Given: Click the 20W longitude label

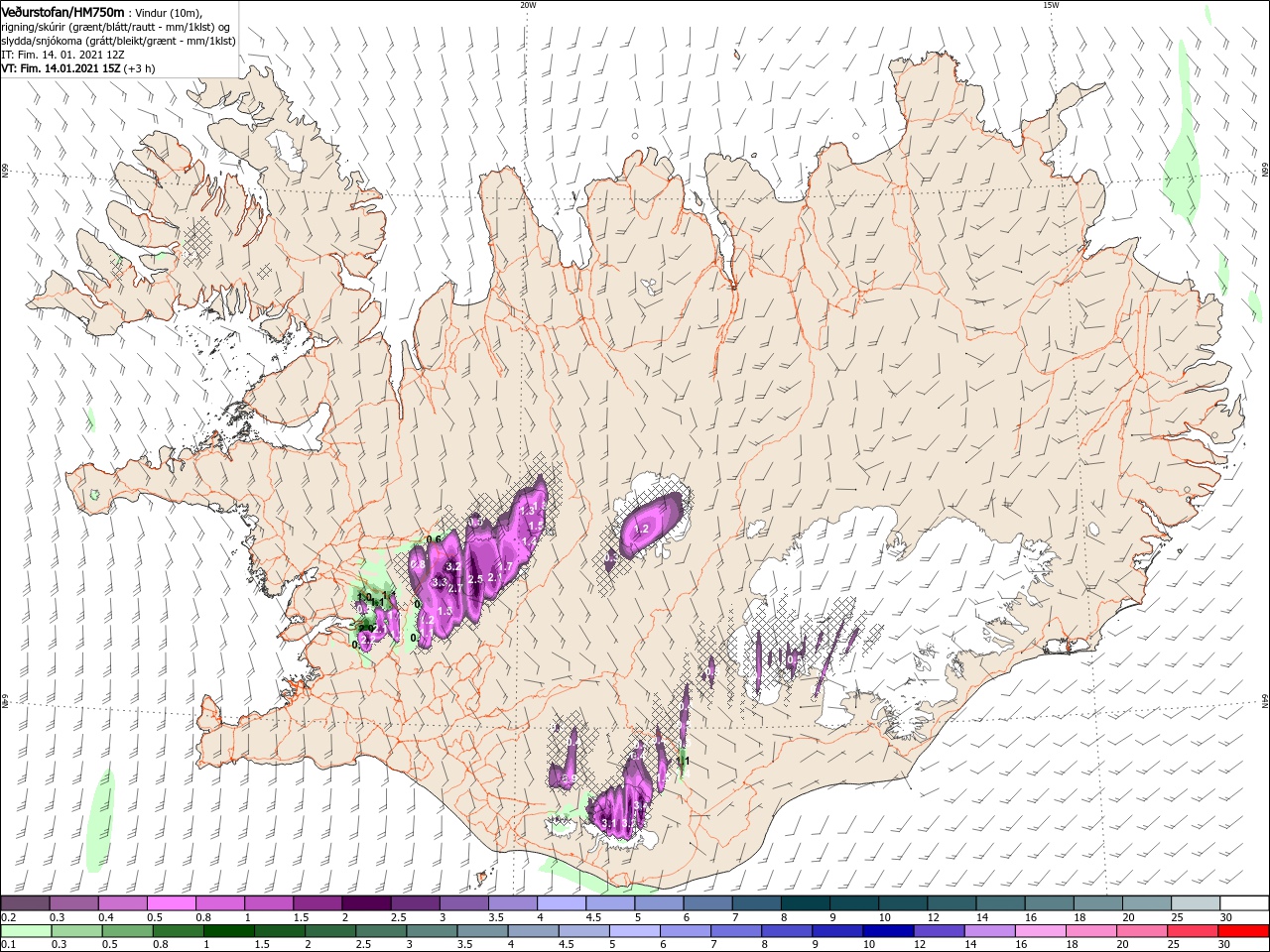Looking at the screenshot, I should pos(528,4).
